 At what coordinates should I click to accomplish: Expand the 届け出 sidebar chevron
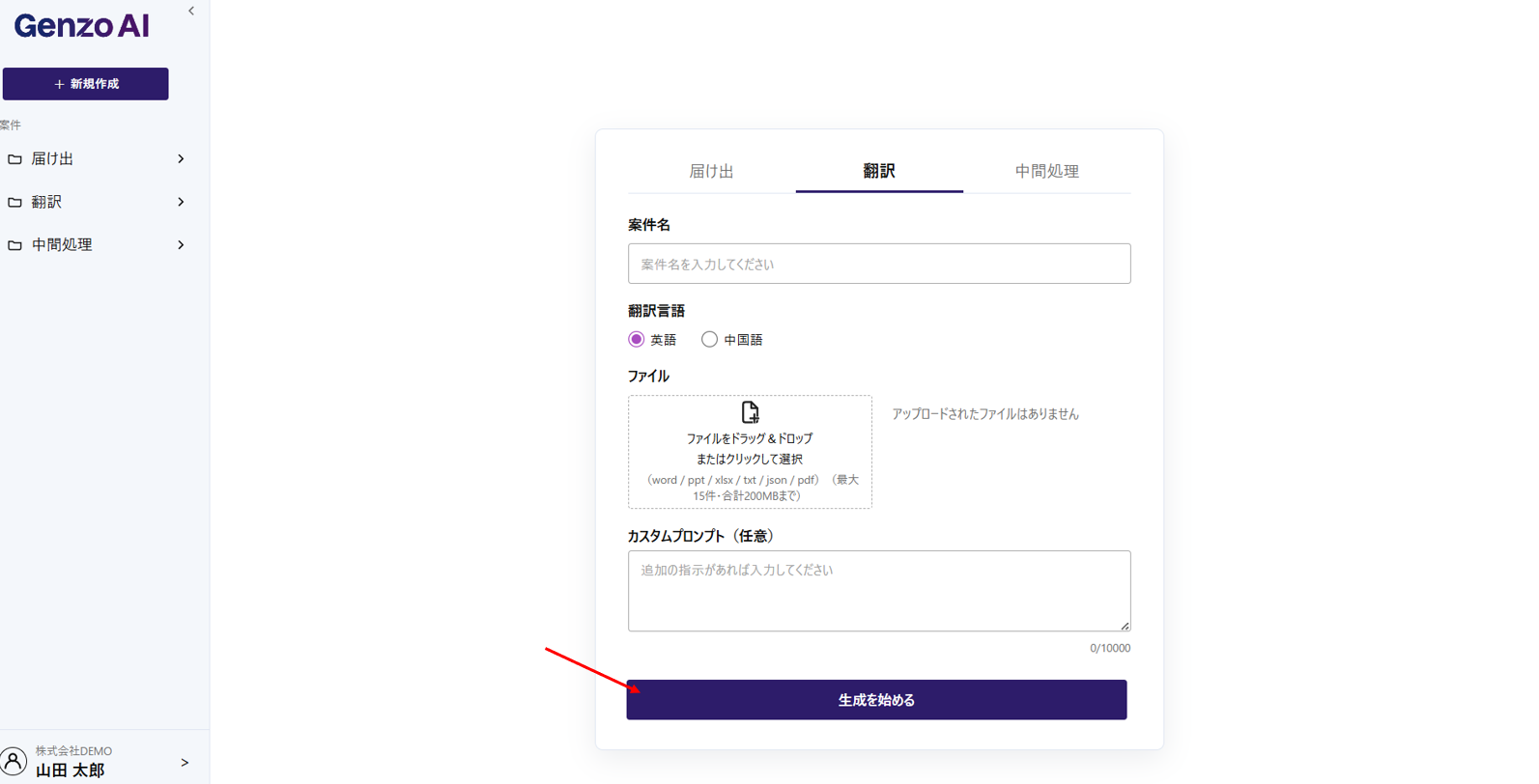181,159
